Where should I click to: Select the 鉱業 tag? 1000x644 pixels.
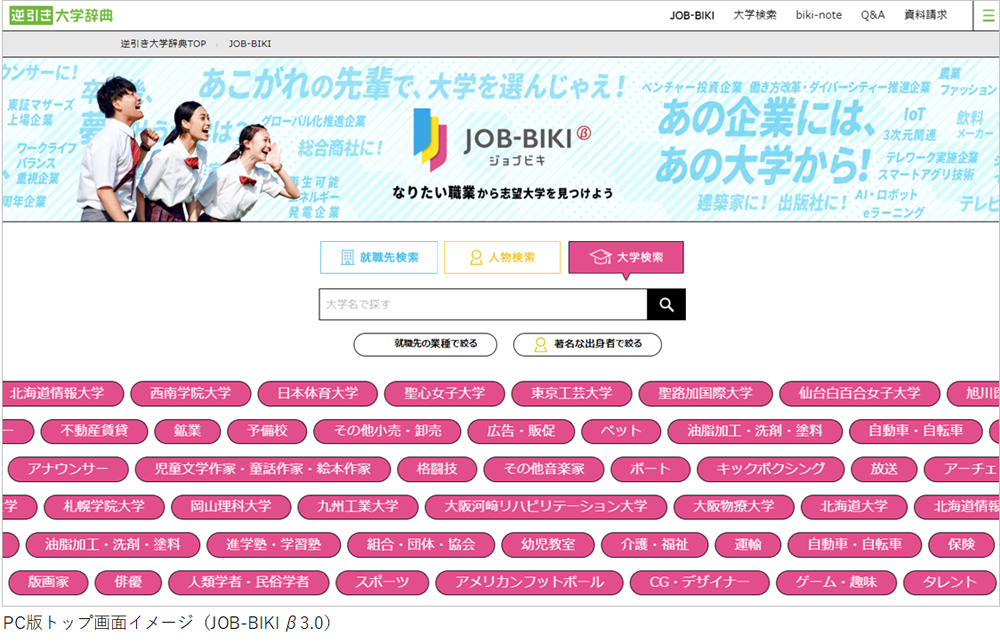(x=188, y=431)
